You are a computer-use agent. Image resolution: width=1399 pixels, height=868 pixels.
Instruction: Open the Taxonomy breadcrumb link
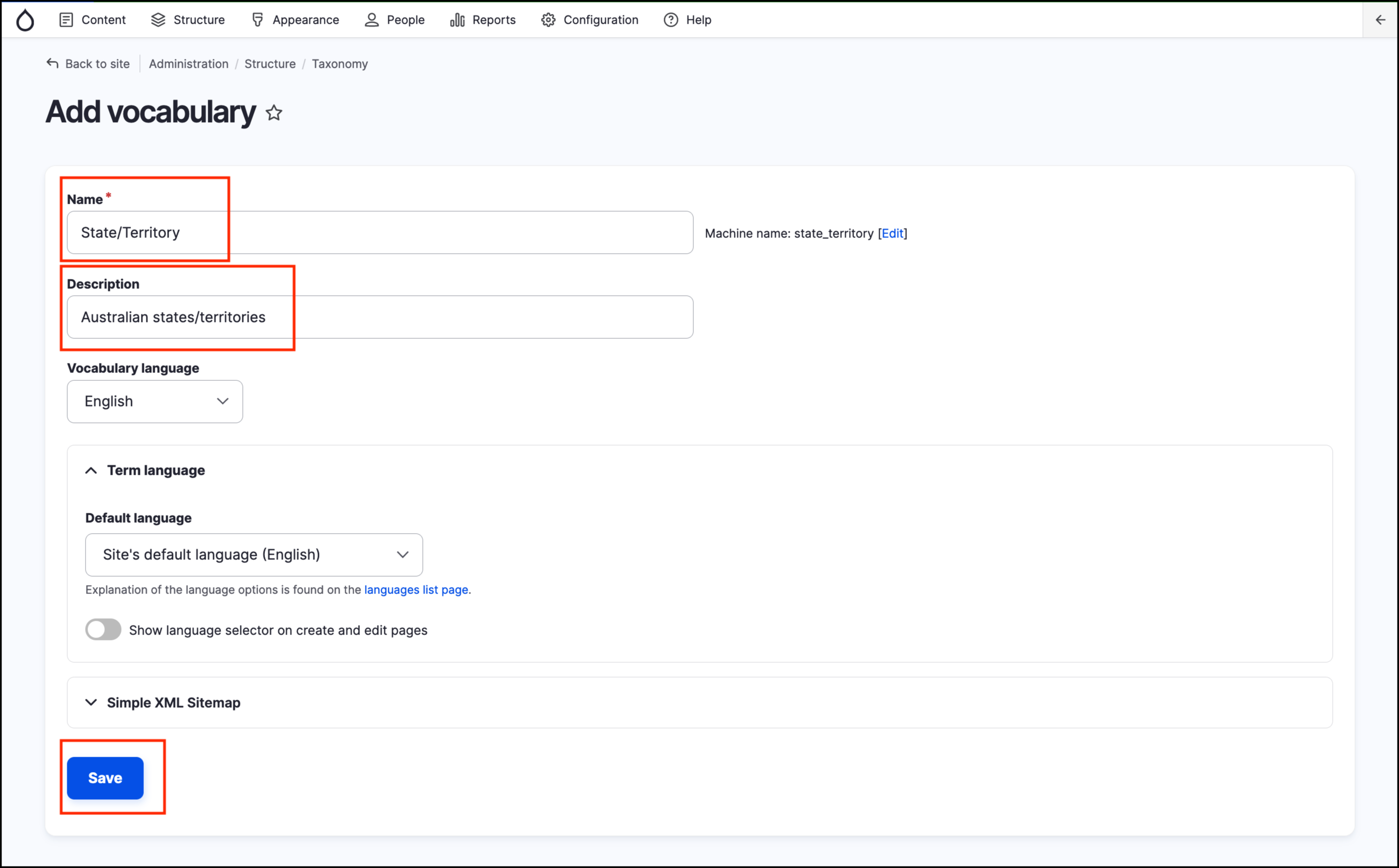click(x=340, y=64)
